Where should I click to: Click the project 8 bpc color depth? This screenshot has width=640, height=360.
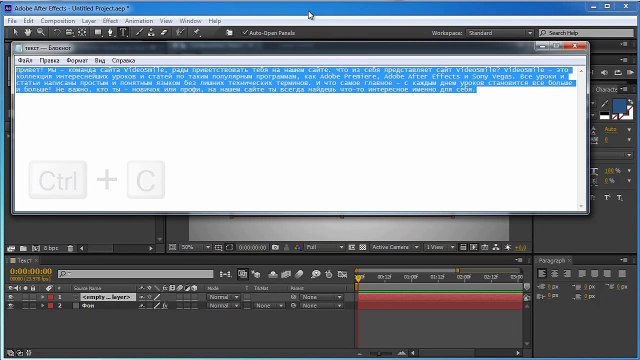click(51, 248)
